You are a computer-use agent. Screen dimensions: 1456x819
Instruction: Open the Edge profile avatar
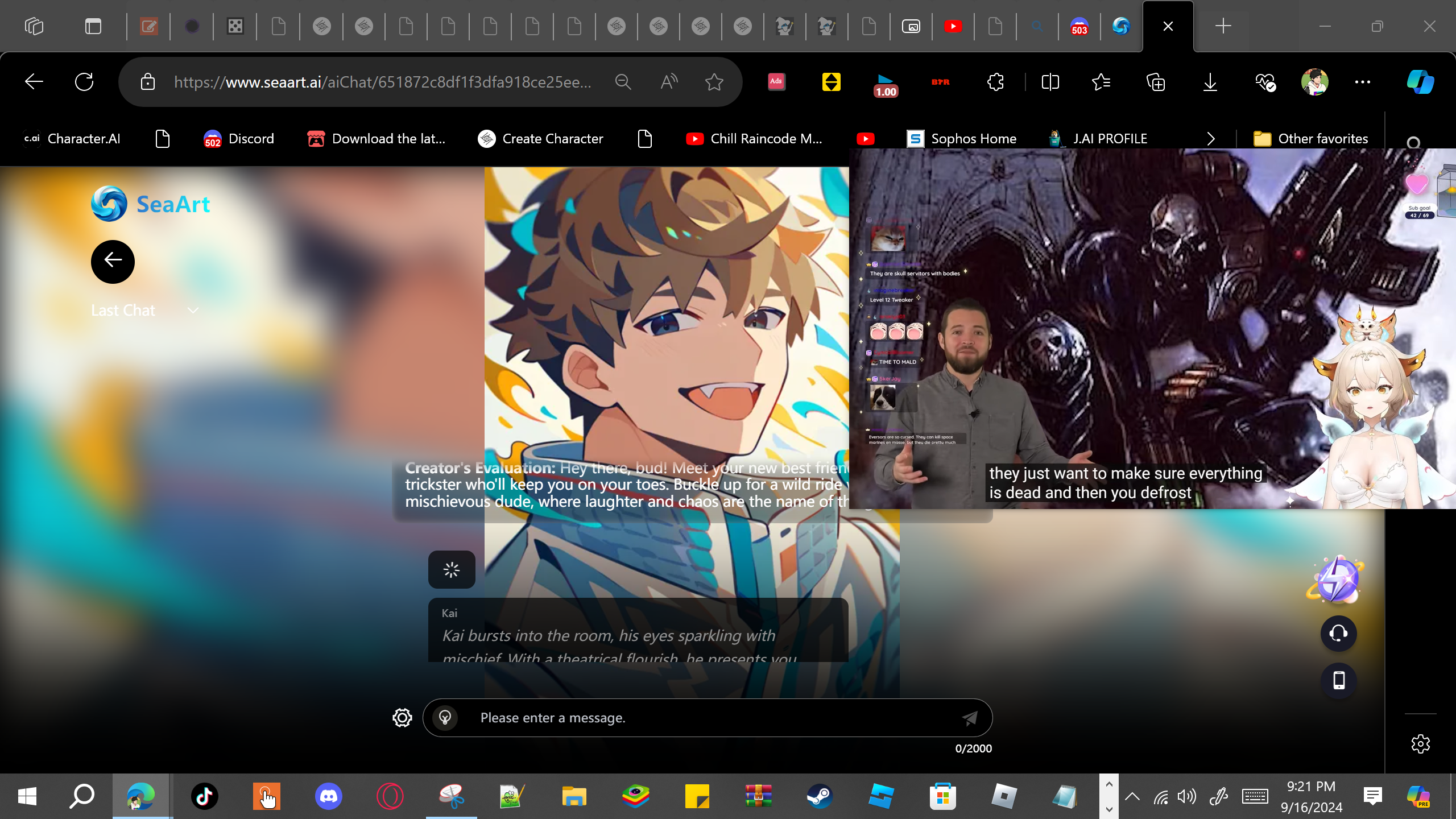(x=1315, y=82)
